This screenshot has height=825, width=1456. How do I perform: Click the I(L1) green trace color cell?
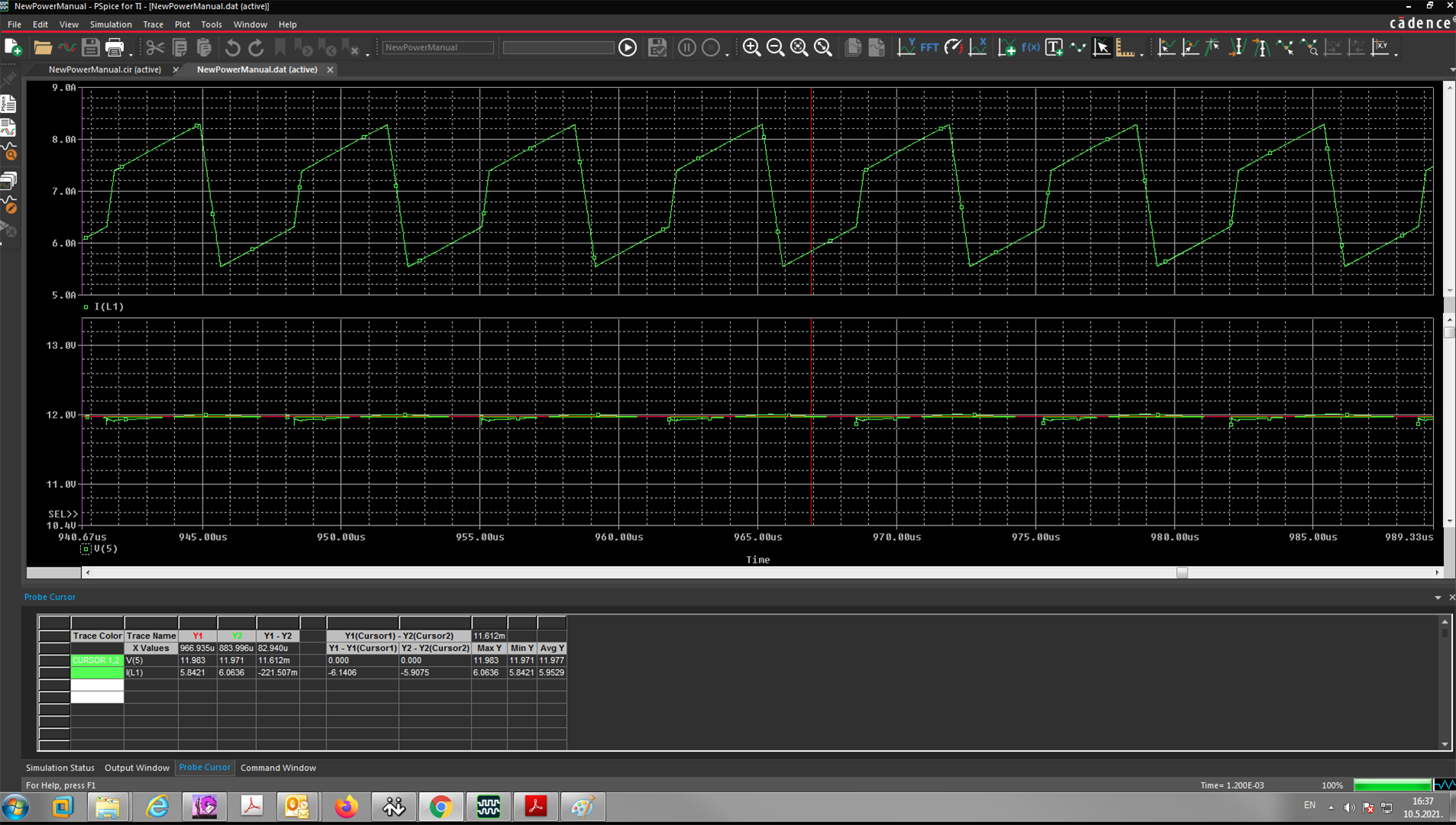coord(97,672)
